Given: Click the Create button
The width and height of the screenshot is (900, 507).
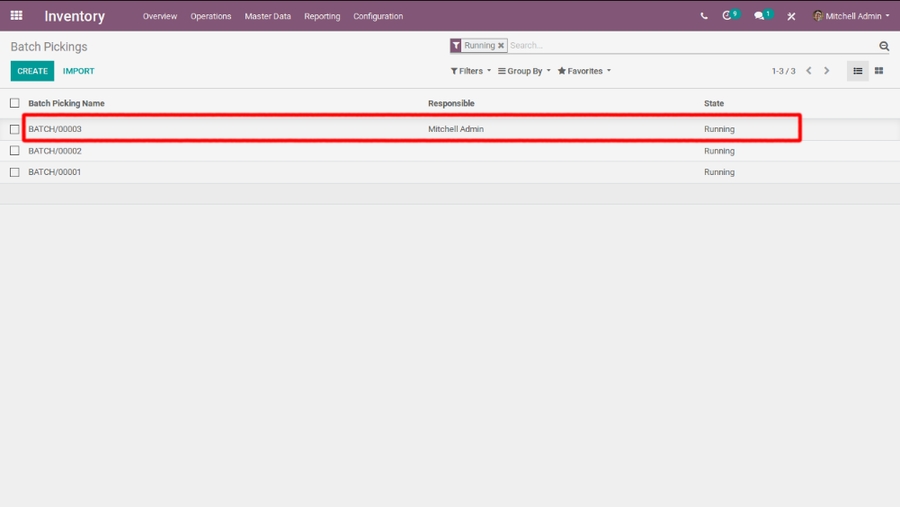Looking at the screenshot, I should (x=32, y=71).
